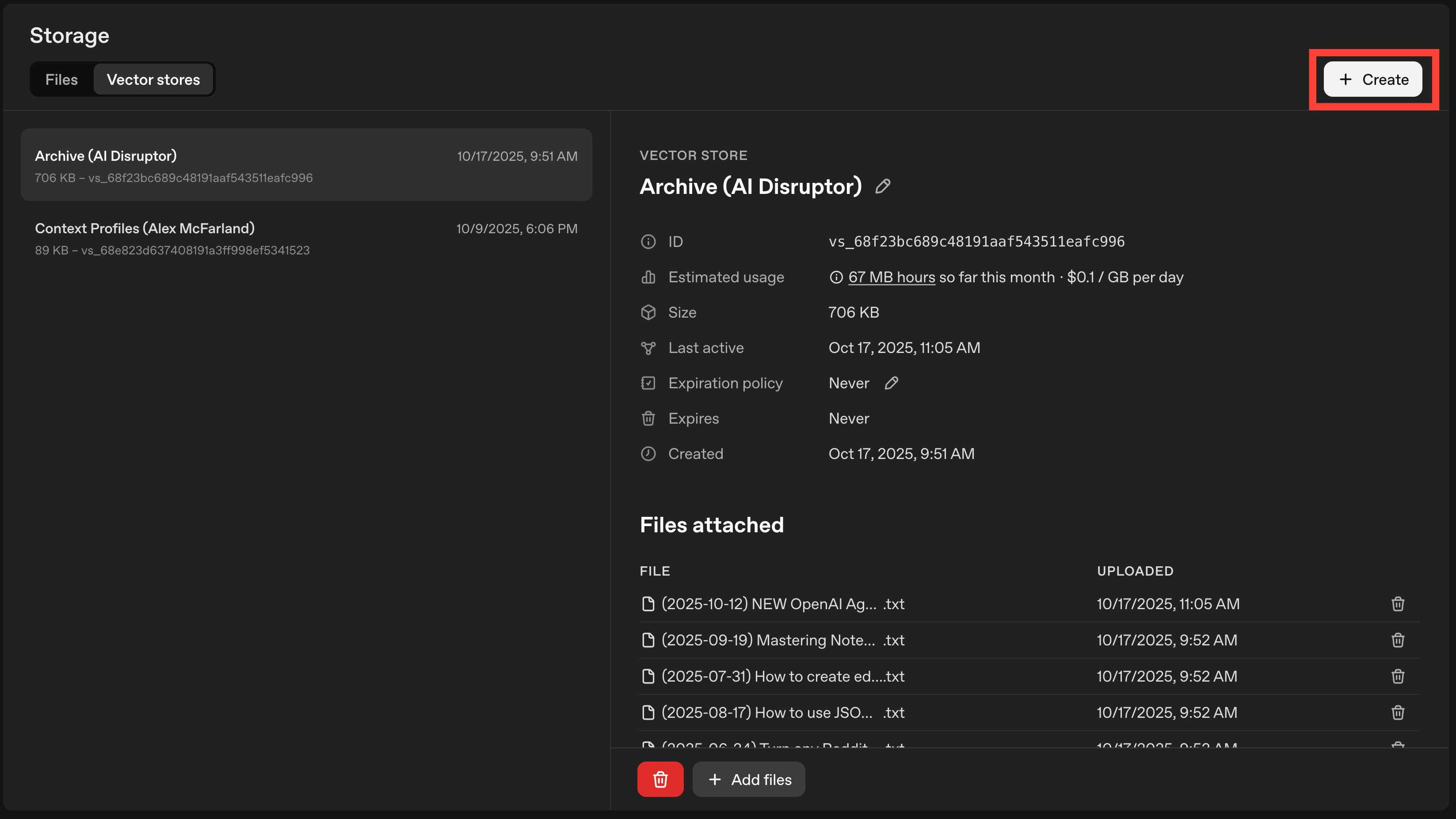Edit the Expiration policy pencil icon

click(892, 383)
